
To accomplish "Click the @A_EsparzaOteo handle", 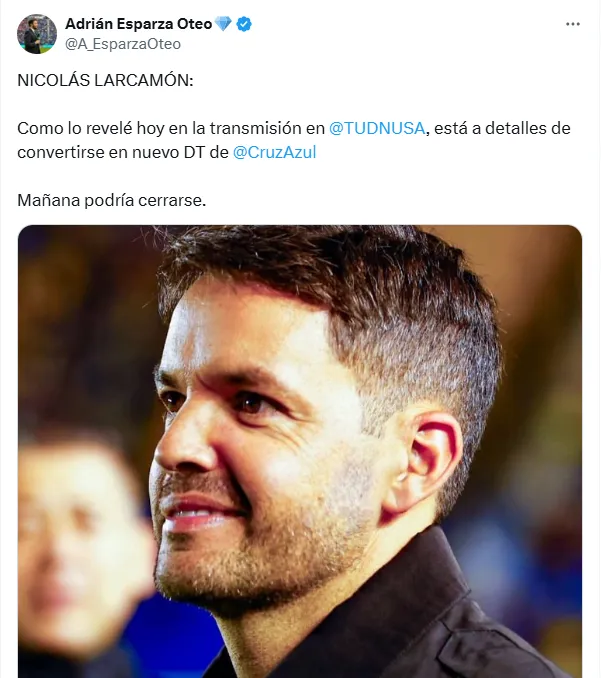I will pyautogui.click(x=123, y=44).
